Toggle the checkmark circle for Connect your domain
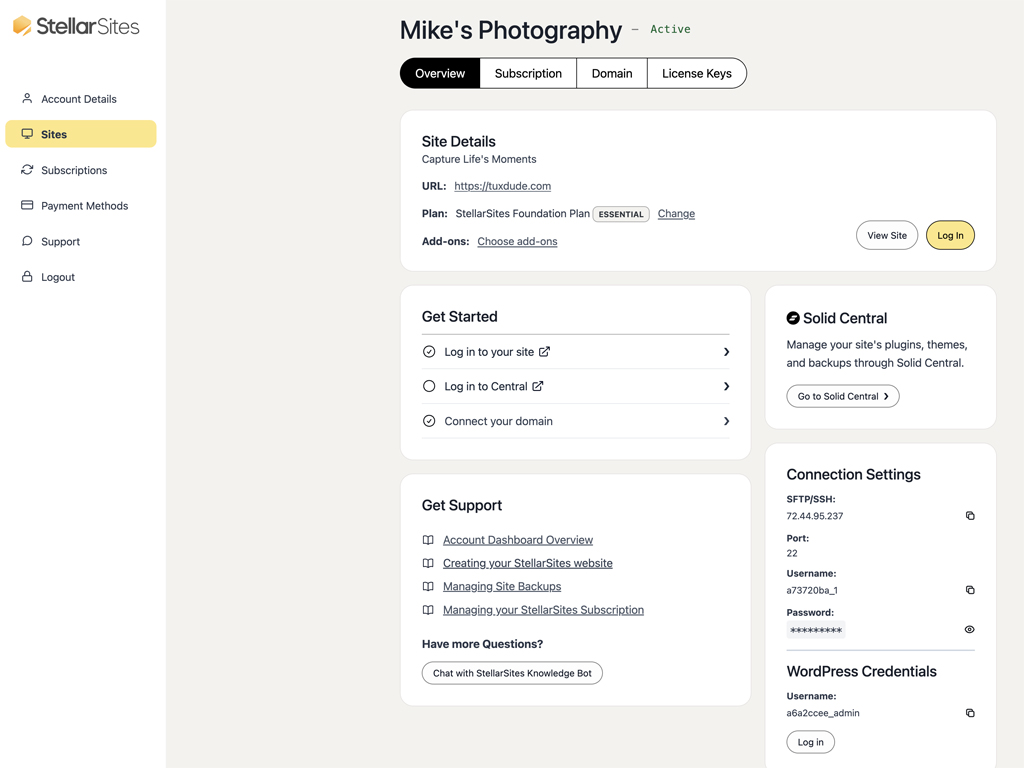The height and width of the screenshot is (768, 1024). coord(429,421)
